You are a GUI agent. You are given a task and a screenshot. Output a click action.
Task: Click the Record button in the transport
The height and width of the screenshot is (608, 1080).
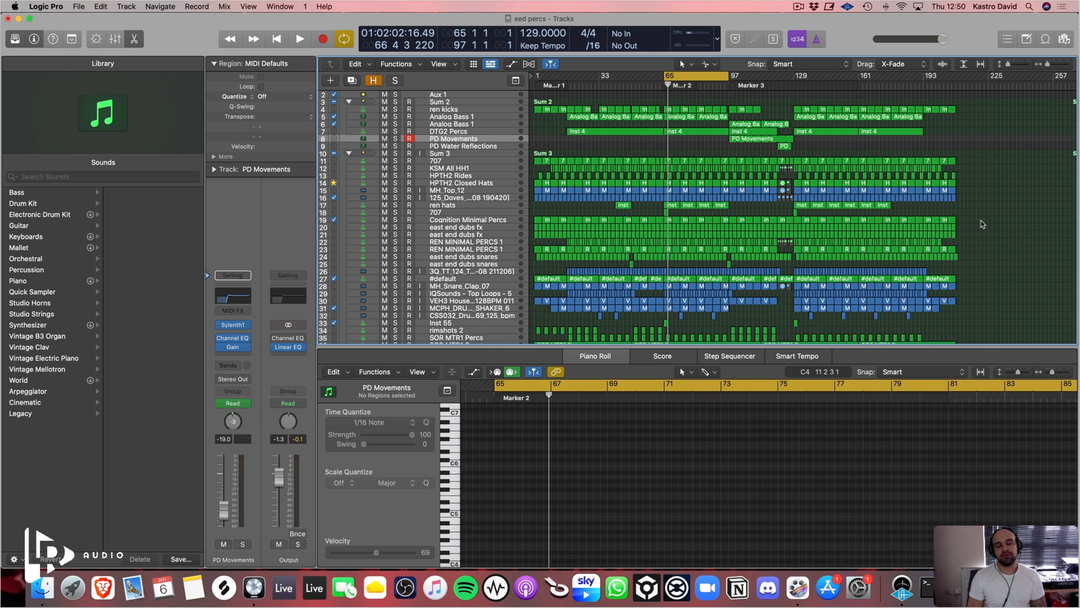(x=322, y=39)
